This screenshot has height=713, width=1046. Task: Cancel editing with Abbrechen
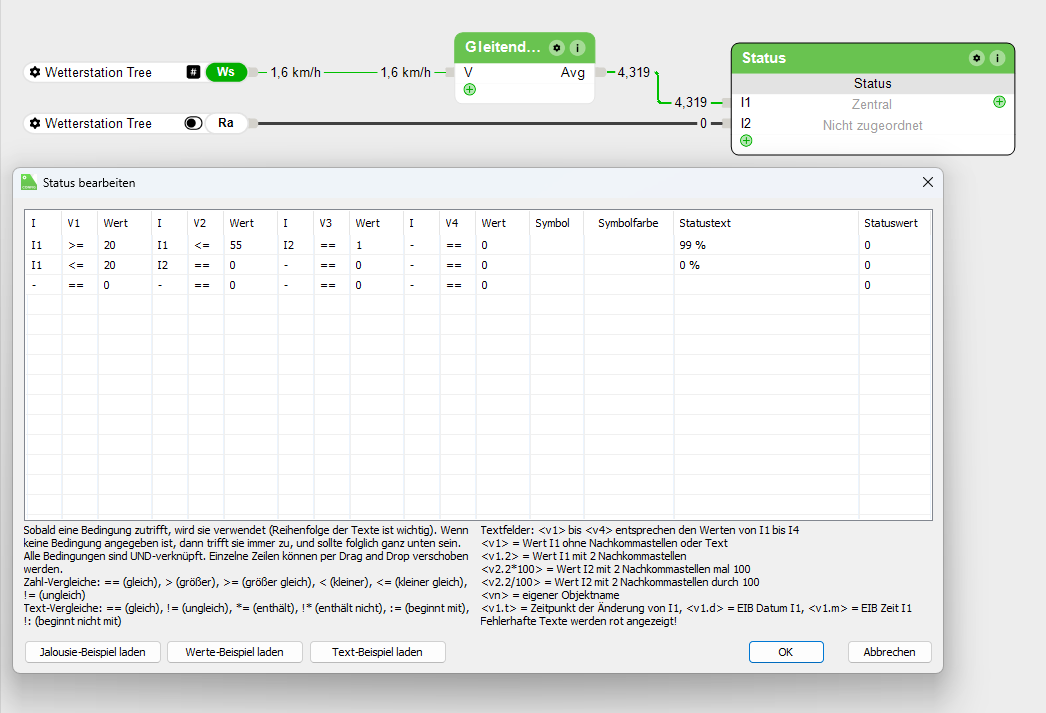coord(889,652)
